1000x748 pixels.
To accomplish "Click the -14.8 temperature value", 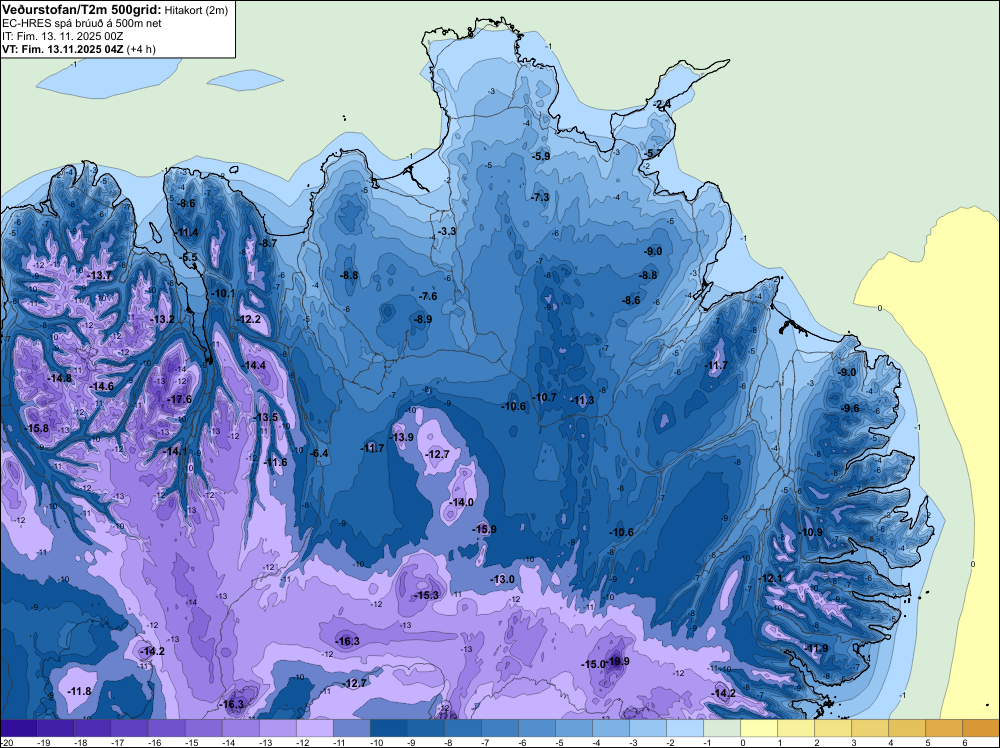I will tap(60, 378).
